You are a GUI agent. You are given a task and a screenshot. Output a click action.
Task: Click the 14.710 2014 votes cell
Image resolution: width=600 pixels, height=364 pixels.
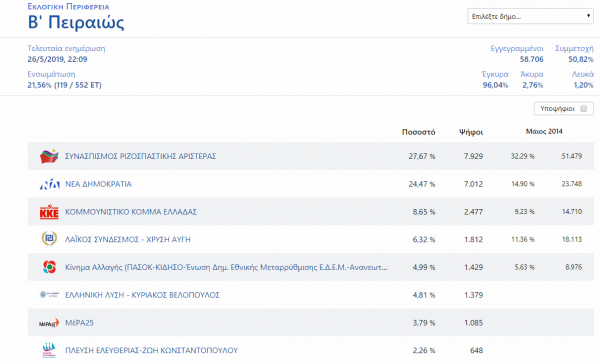572,212
